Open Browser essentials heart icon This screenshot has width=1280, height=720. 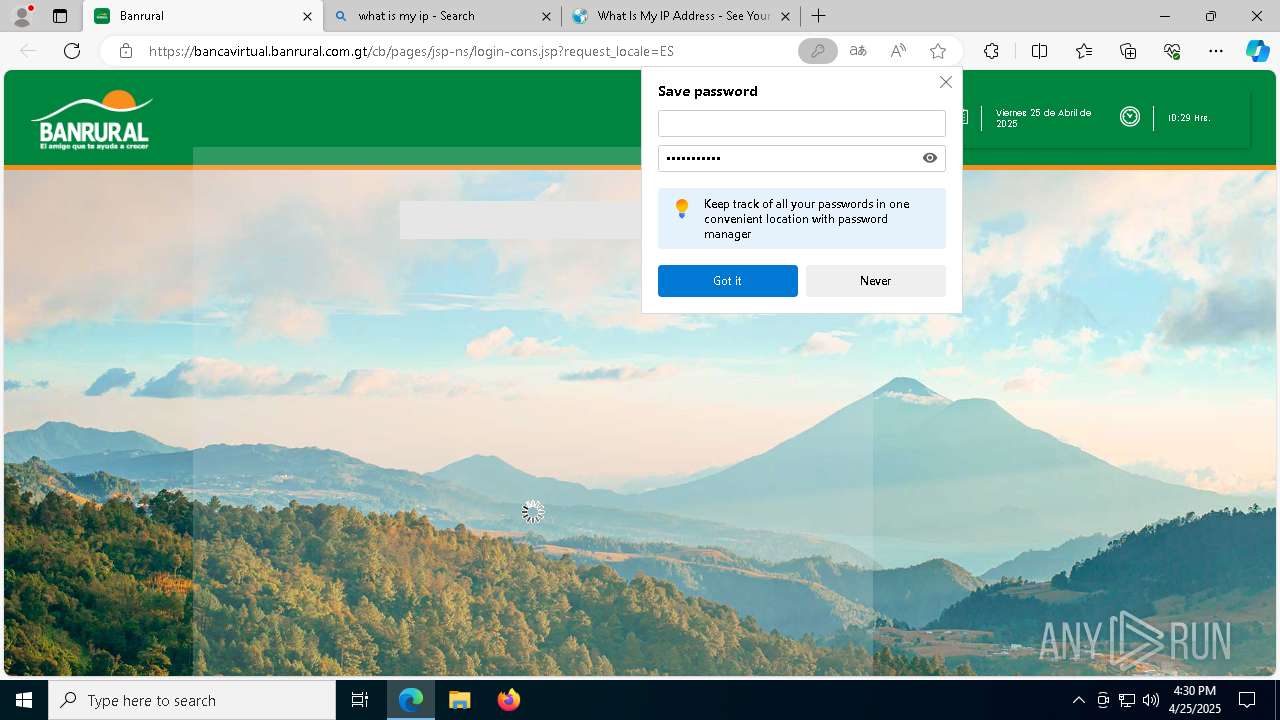[1172, 51]
